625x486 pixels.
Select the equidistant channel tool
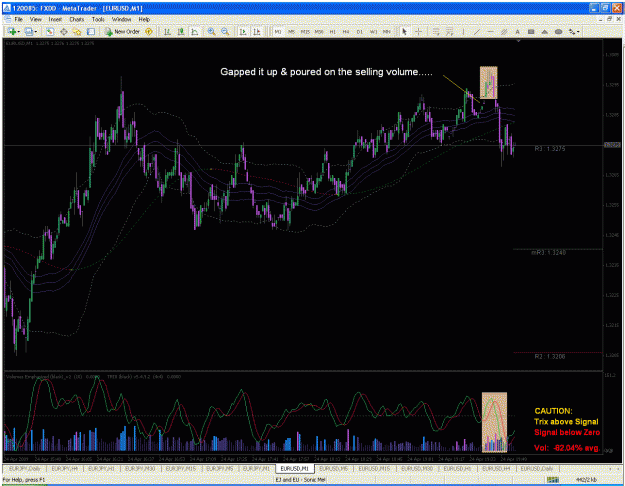point(504,31)
